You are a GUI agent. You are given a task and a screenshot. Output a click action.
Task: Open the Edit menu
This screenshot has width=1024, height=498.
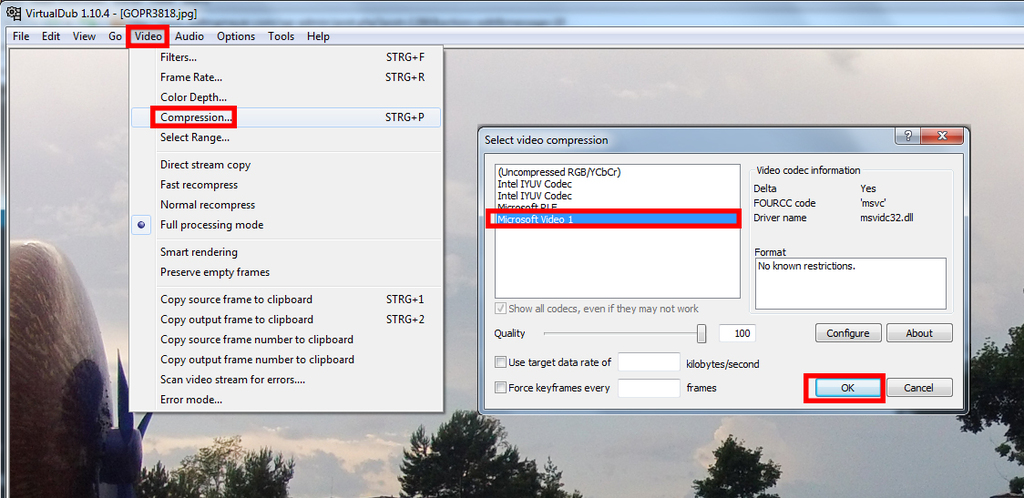click(51, 37)
